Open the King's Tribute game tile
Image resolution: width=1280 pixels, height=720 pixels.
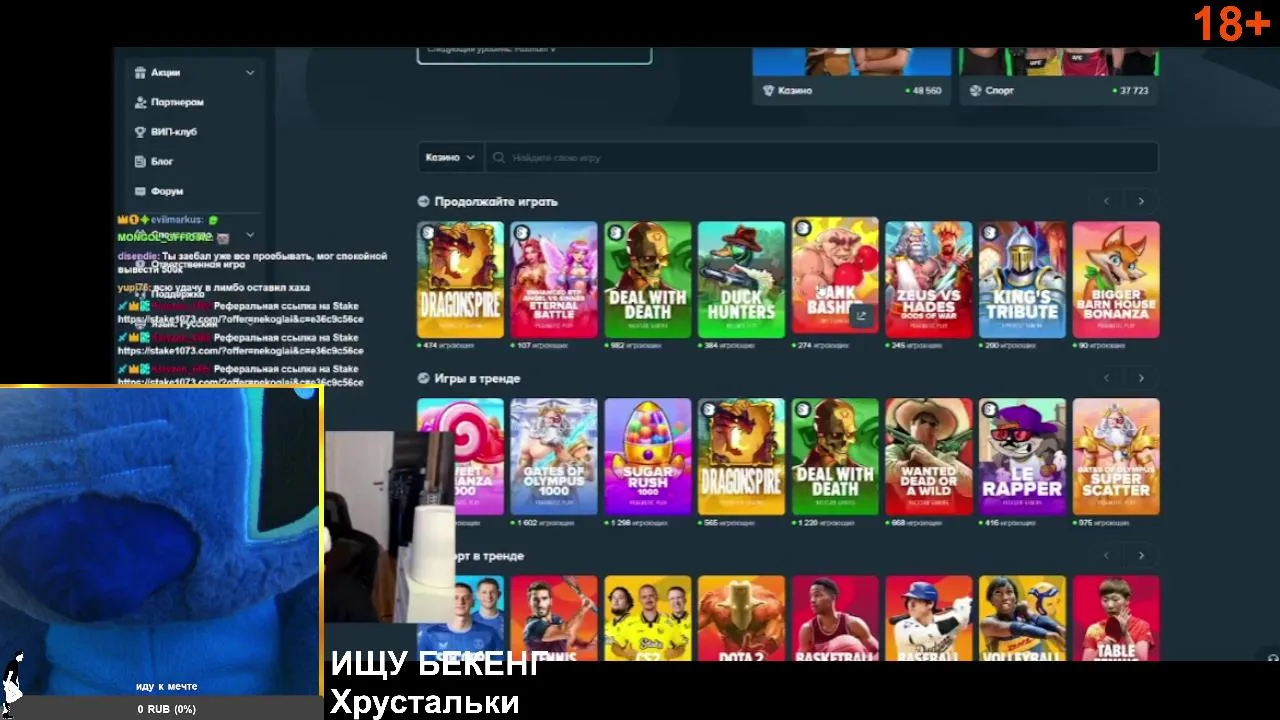click(x=1022, y=279)
